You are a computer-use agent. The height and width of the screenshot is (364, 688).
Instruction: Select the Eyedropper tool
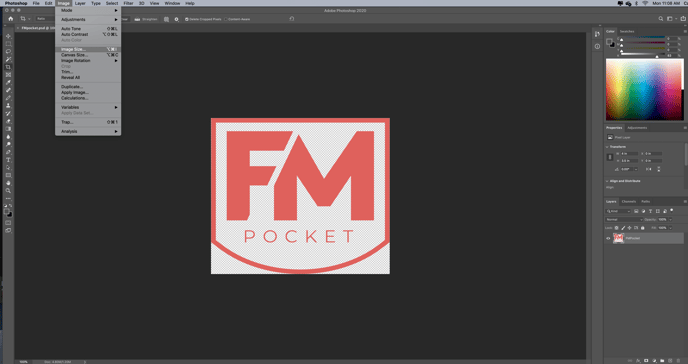8,82
